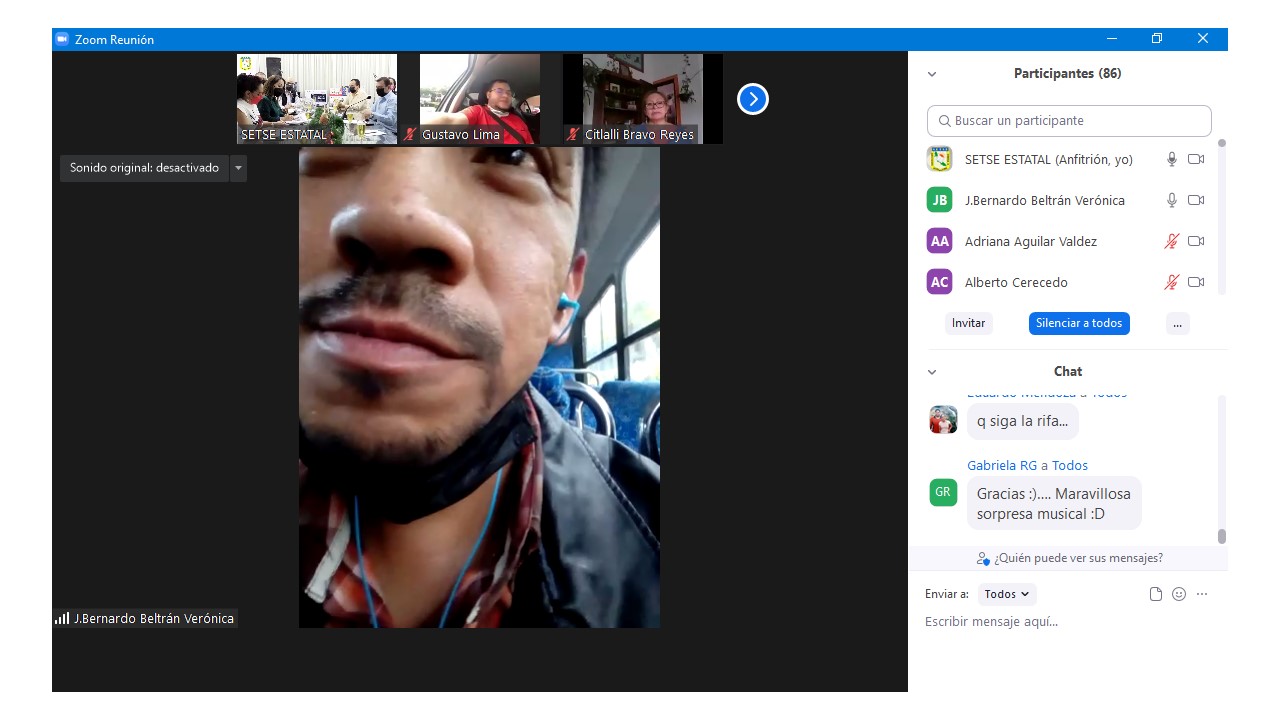Click JB avatar of J.Bernardo Beltrán
The height and width of the screenshot is (720, 1280).
coord(939,200)
